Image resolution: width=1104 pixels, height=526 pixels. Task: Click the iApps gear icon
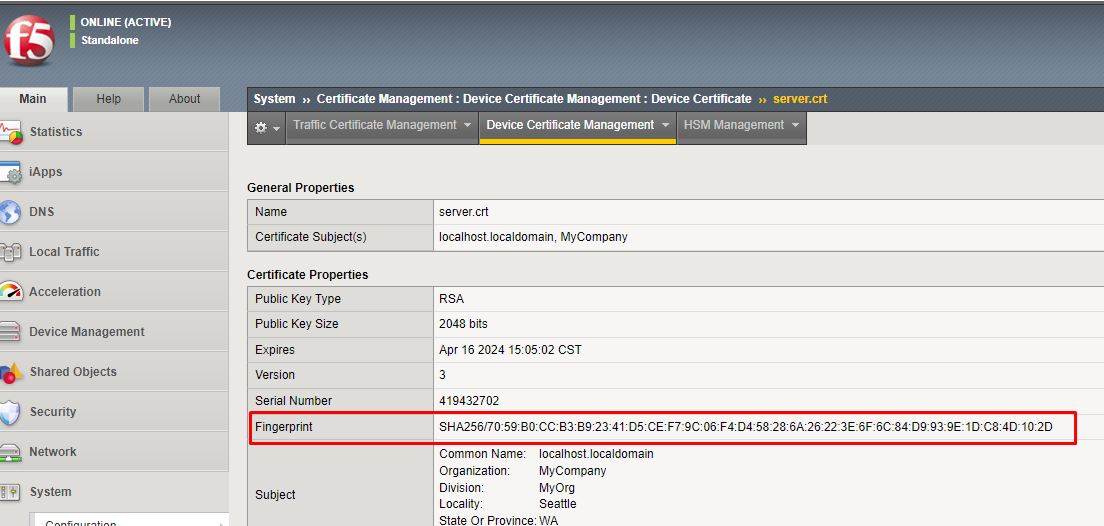coord(10,172)
